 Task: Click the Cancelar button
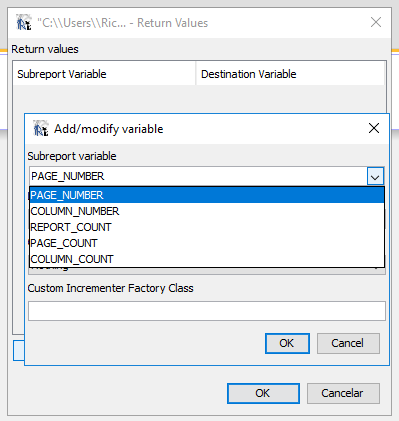(343, 393)
